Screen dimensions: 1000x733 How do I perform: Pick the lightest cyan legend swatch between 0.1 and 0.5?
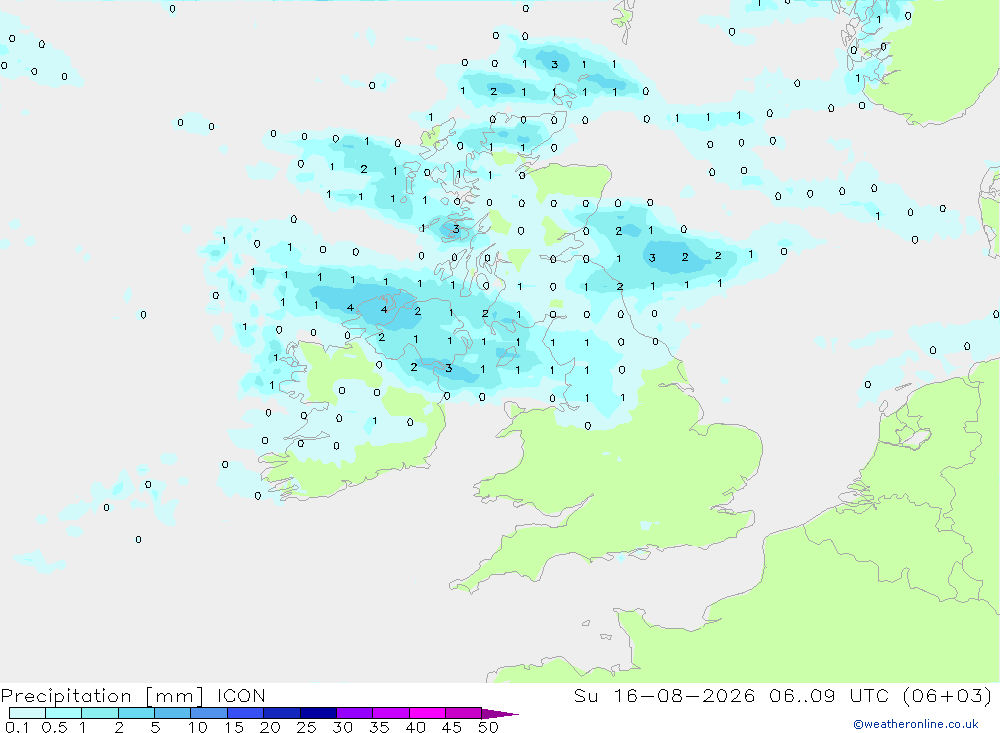pos(27,713)
